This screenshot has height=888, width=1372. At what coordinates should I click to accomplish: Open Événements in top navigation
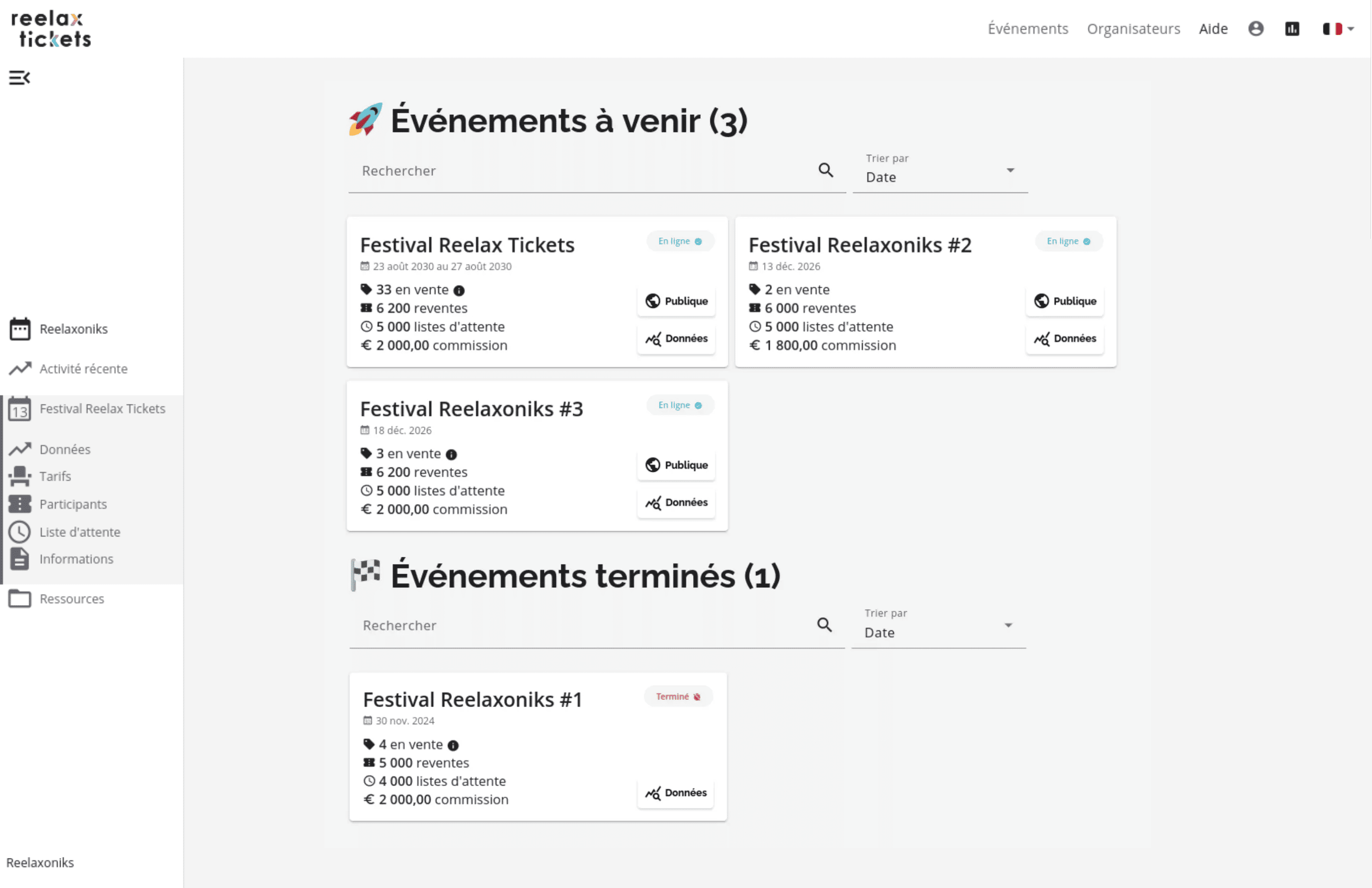(1028, 28)
